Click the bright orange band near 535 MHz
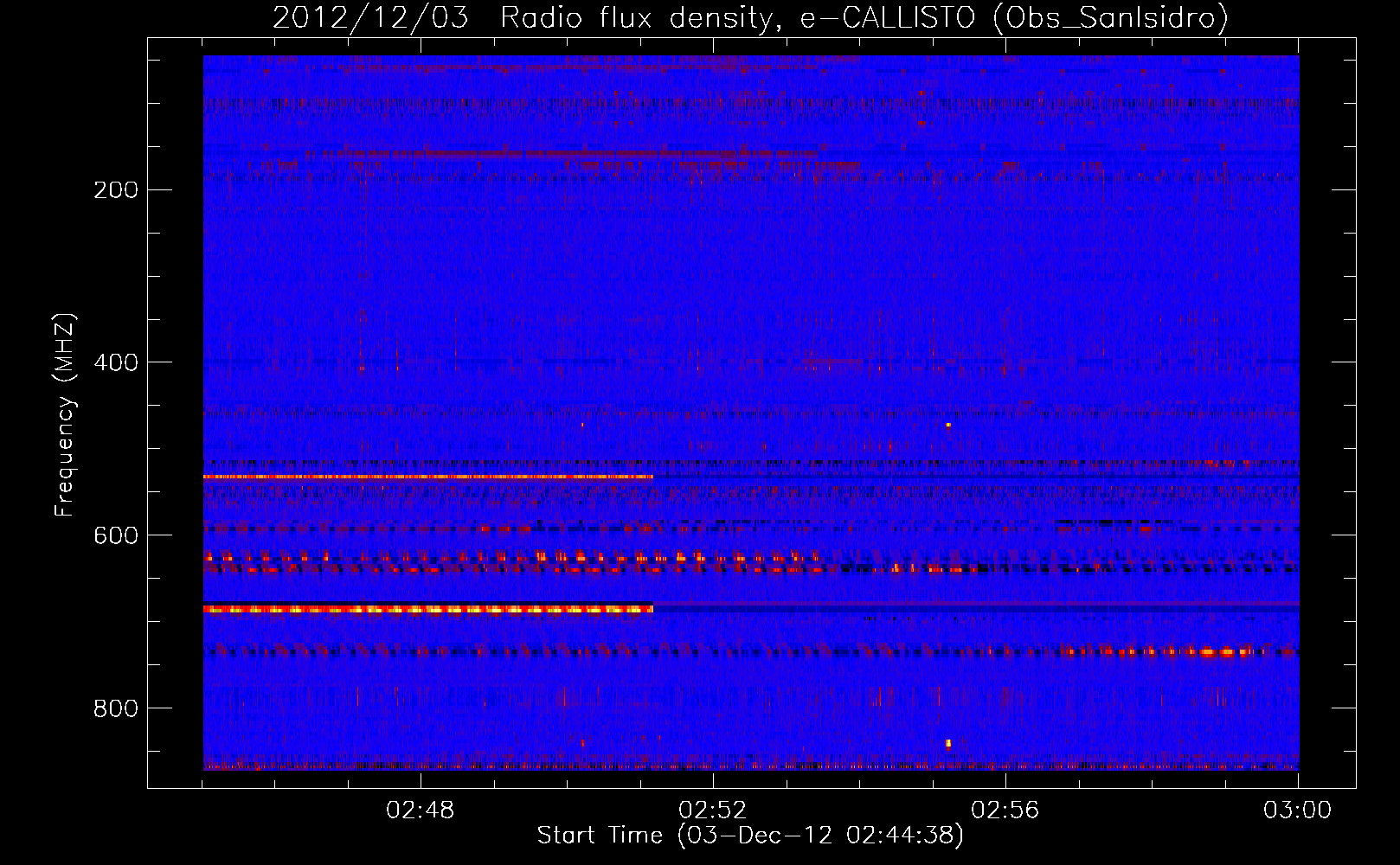This screenshot has height=865, width=1400. 428,477
